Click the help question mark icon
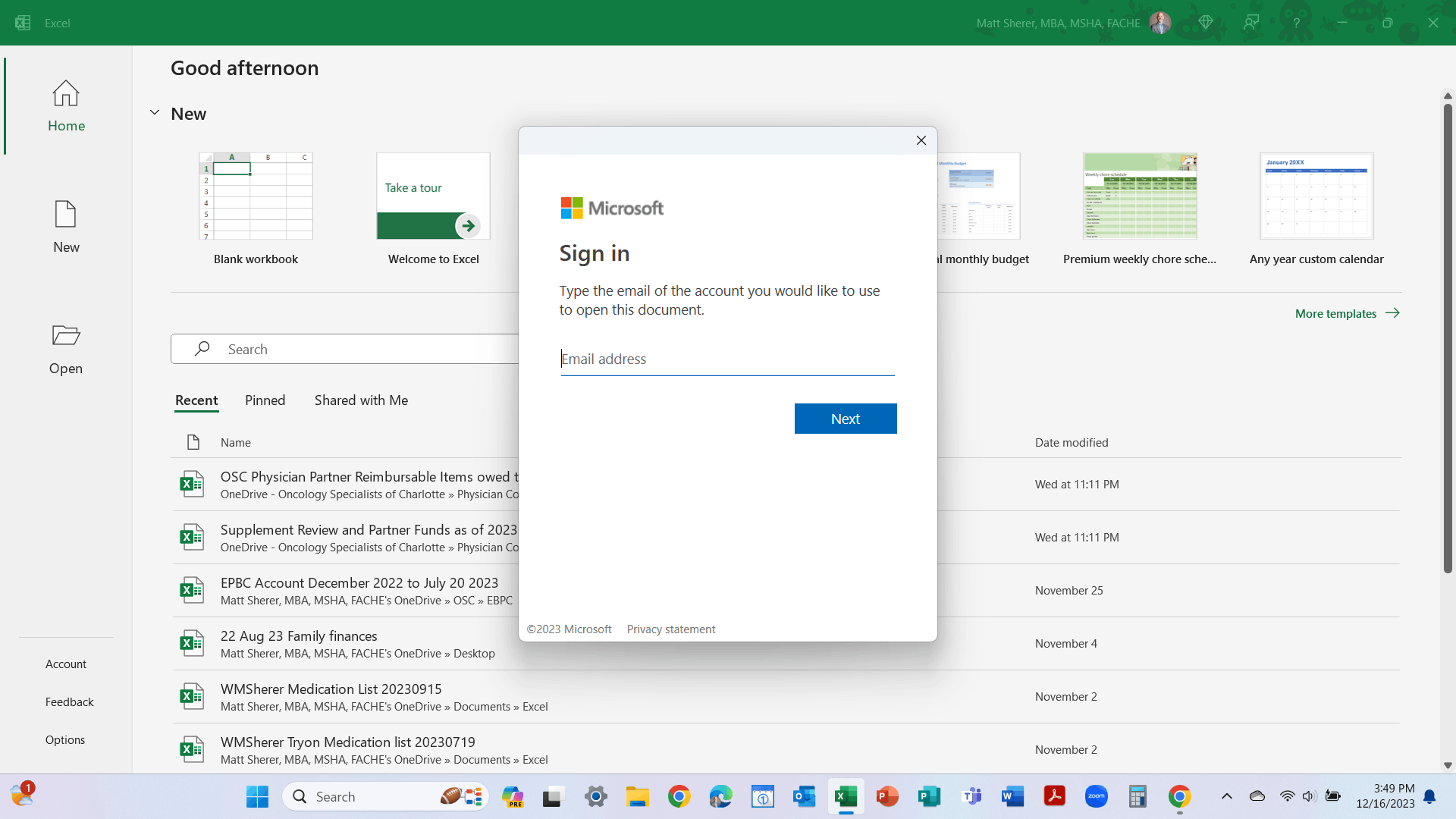 click(x=1297, y=23)
